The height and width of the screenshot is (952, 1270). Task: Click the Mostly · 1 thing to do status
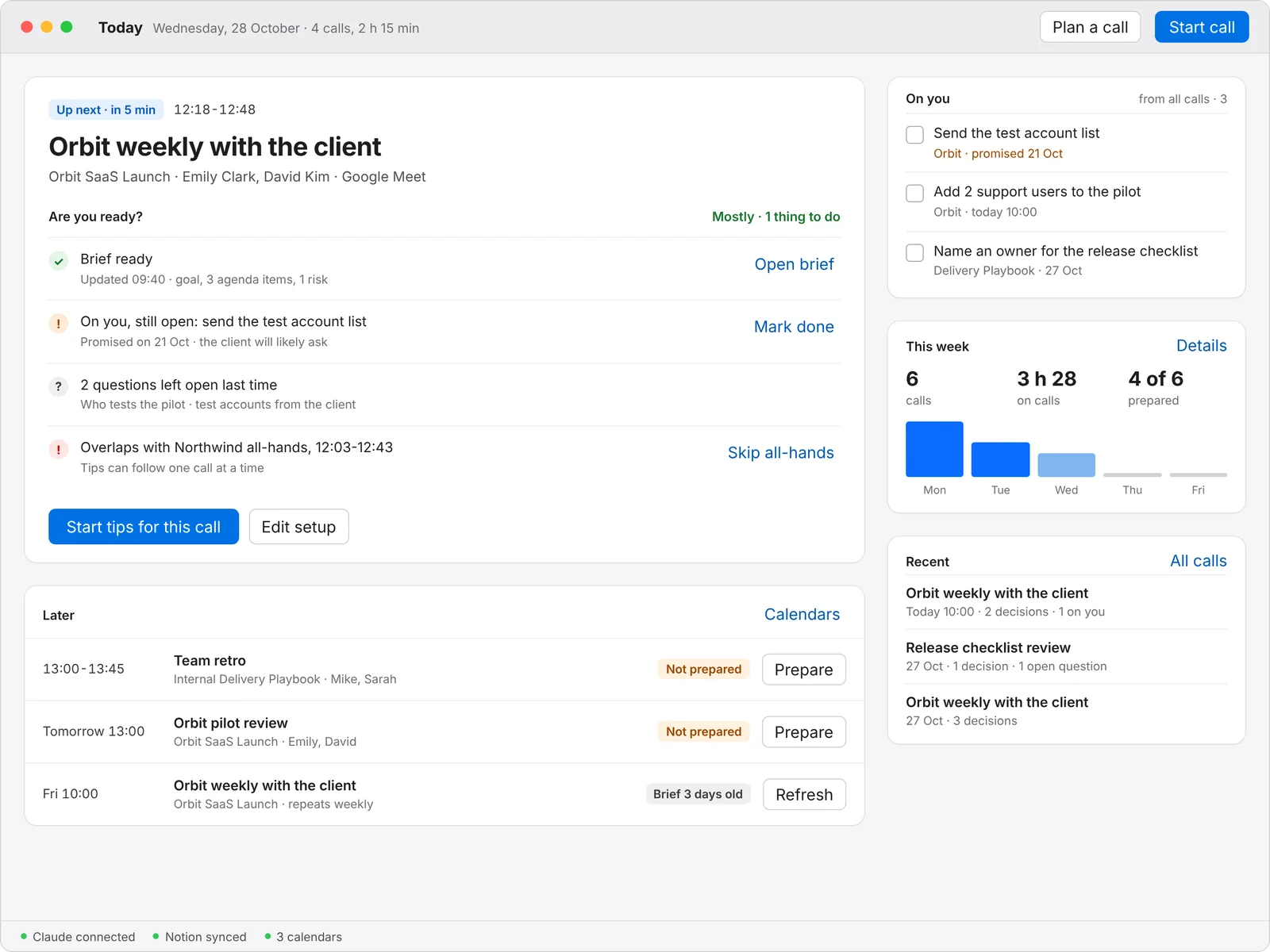pyautogui.click(x=775, y=217)
